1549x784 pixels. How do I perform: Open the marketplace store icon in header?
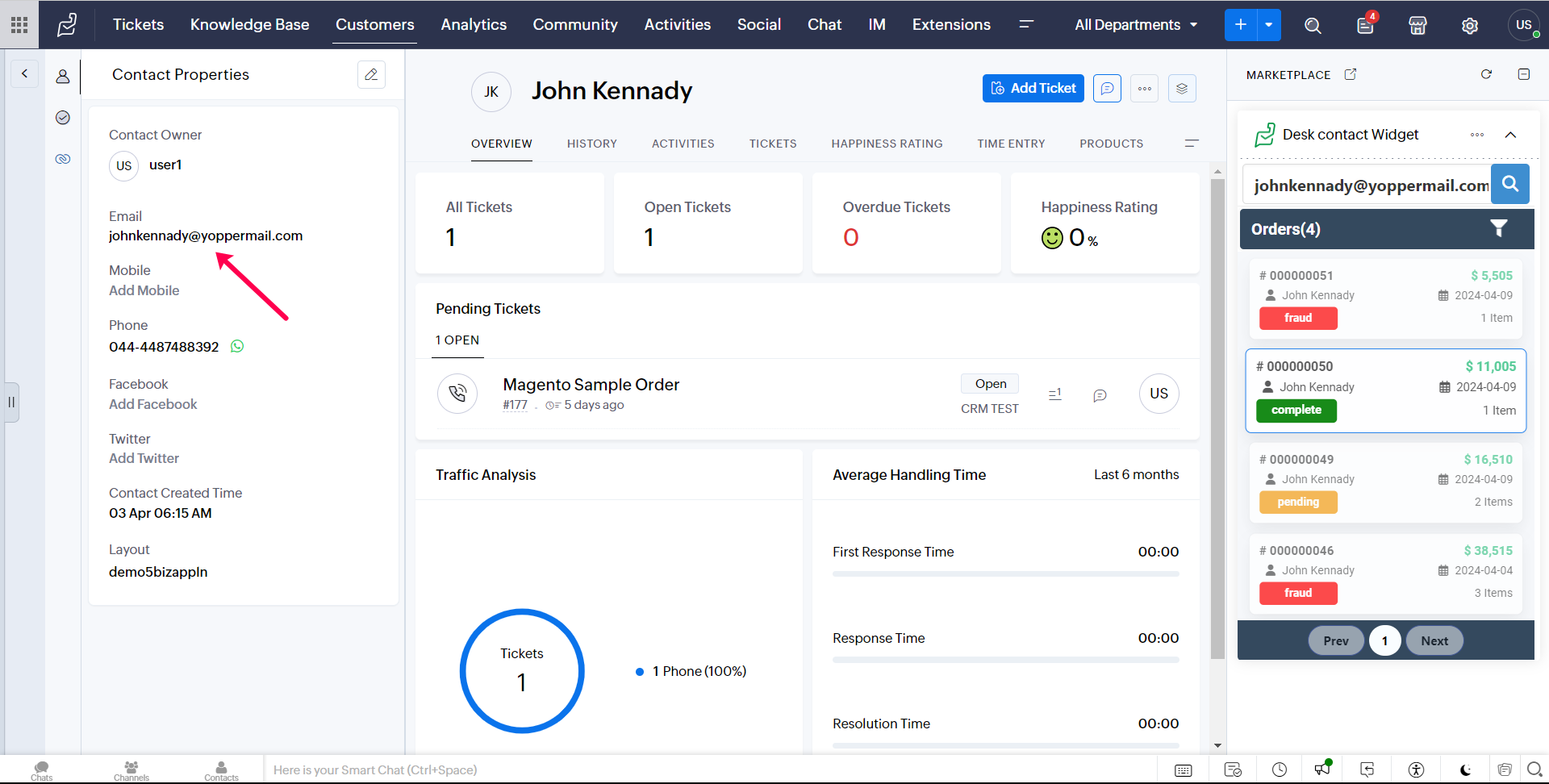point(1417,26)
